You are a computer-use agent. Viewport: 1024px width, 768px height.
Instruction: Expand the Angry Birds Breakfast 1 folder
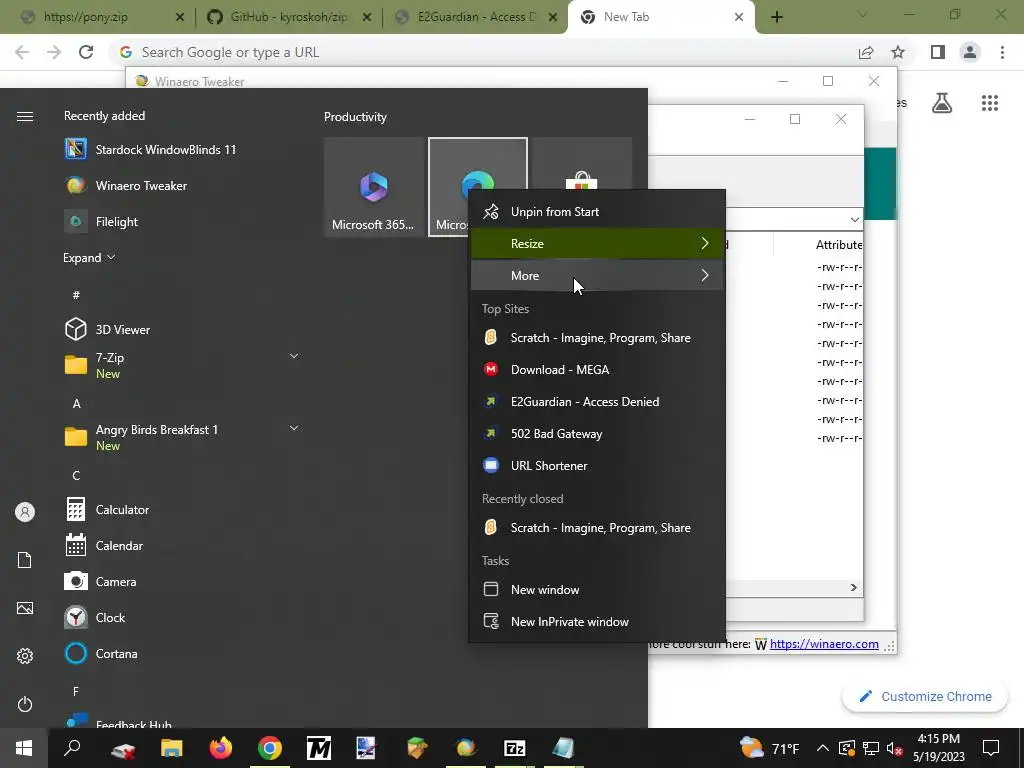point(294,428)
